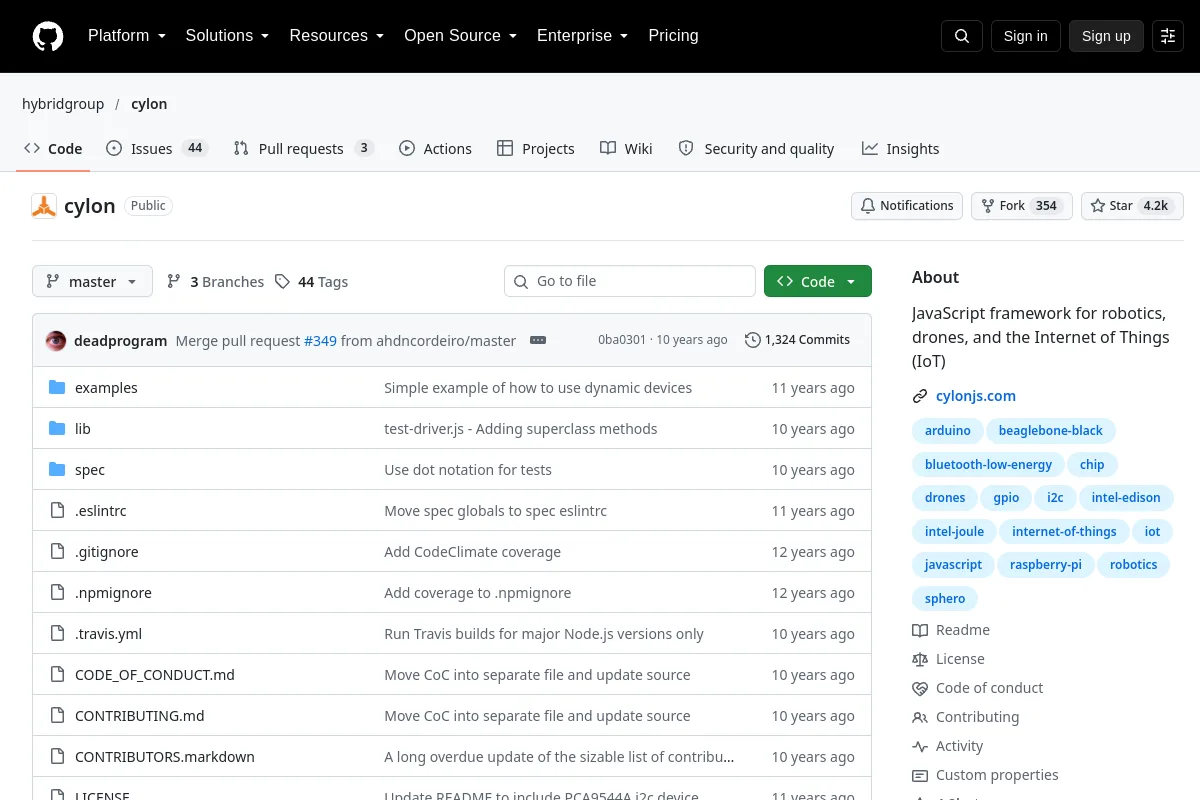1200x800 pixels.
Task: Click the CONTRIBUTING.md file icon
Action: click(57, 716)
